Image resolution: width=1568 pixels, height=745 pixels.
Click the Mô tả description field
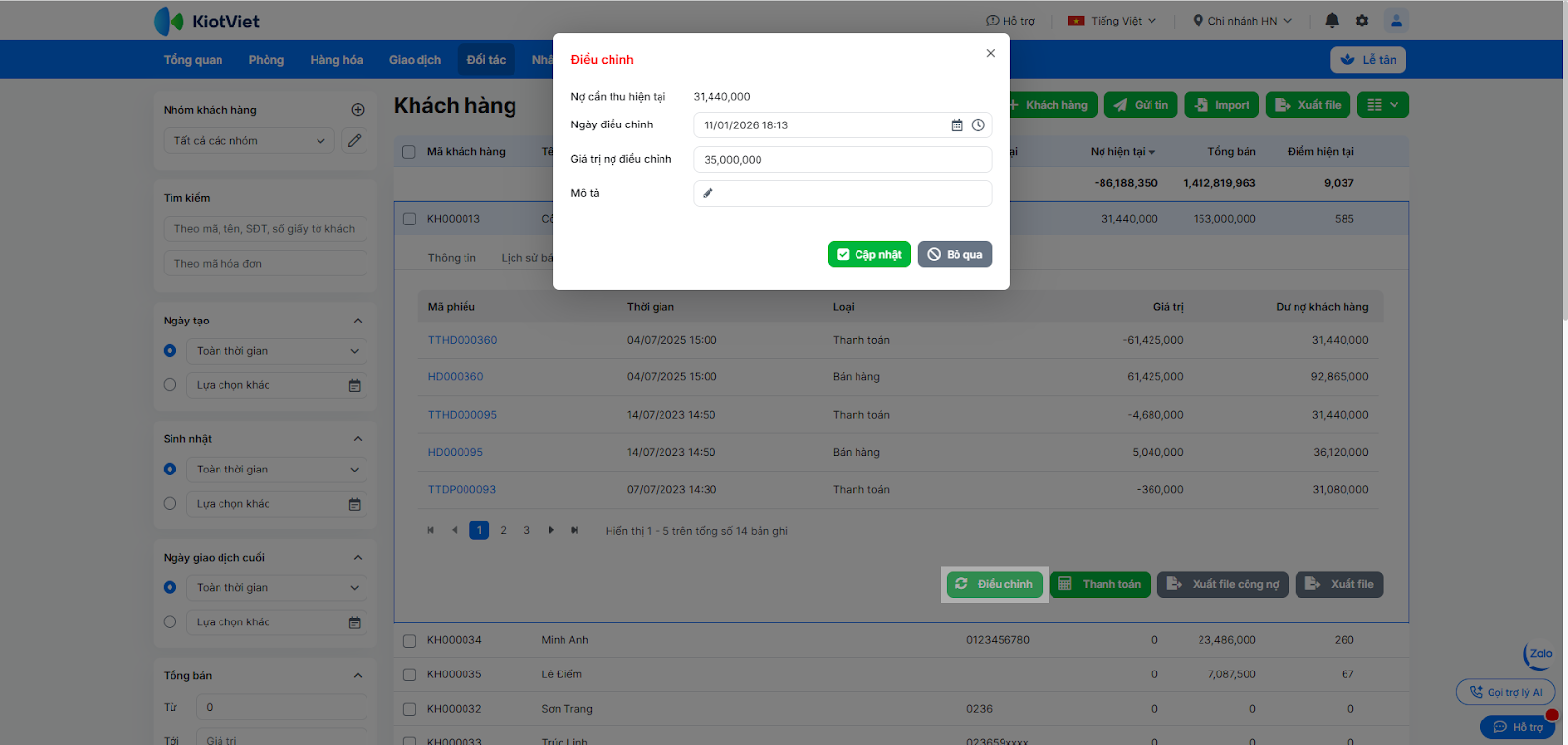coord(843,193)
